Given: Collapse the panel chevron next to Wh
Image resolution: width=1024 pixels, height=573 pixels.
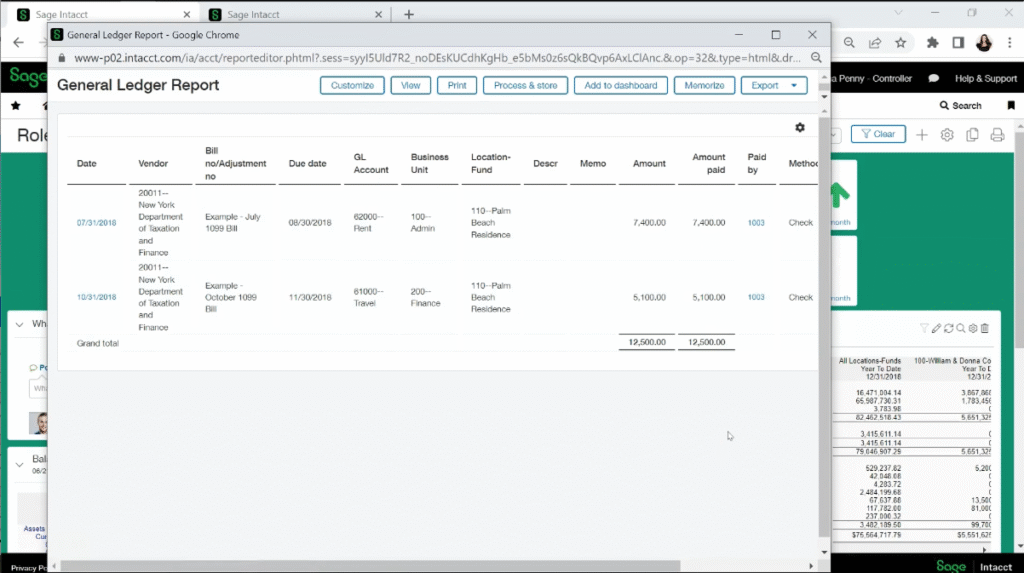Looking at the screenshot, I should click(x=20, y=324).
